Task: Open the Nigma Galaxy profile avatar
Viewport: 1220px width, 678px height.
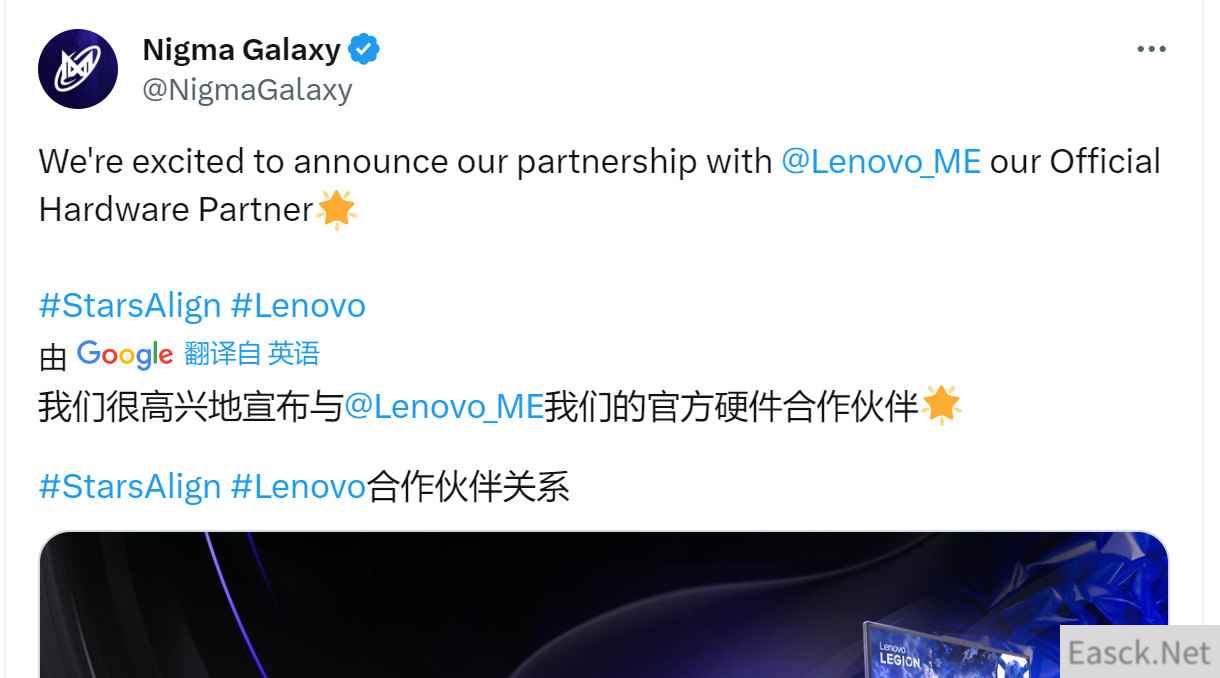Action: pos(78,69)
